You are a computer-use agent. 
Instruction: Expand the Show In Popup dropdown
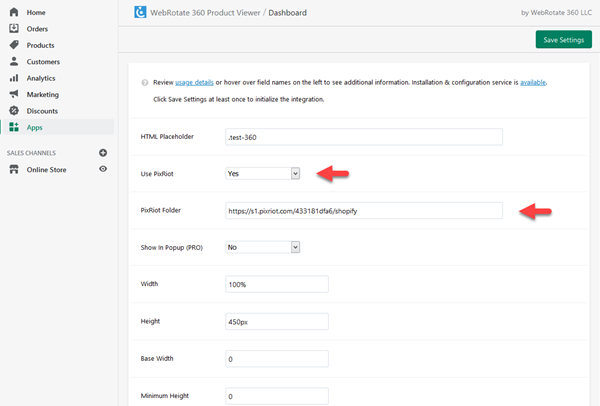tap(263, 247)
